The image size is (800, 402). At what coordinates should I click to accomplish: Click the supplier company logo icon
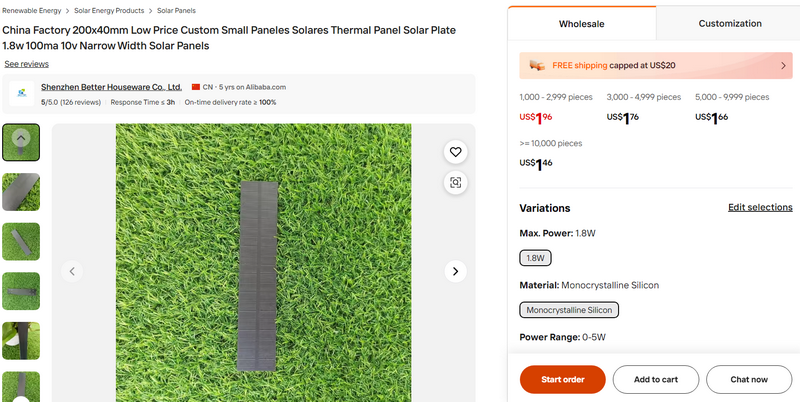coord(21,94)
